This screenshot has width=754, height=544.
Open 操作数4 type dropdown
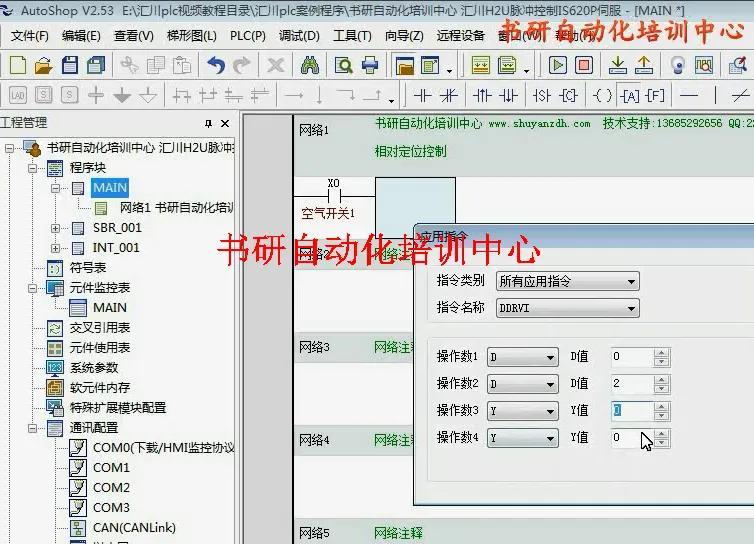[x=523, y=438]
